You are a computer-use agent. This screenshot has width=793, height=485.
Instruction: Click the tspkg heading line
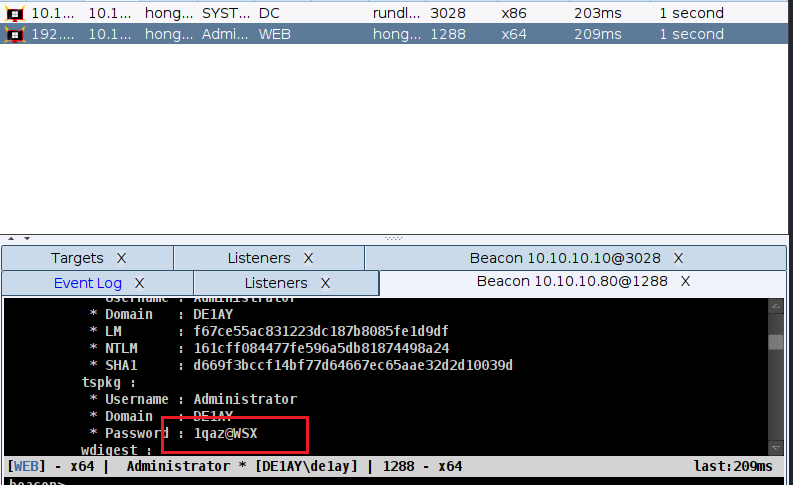coord(109,382)
